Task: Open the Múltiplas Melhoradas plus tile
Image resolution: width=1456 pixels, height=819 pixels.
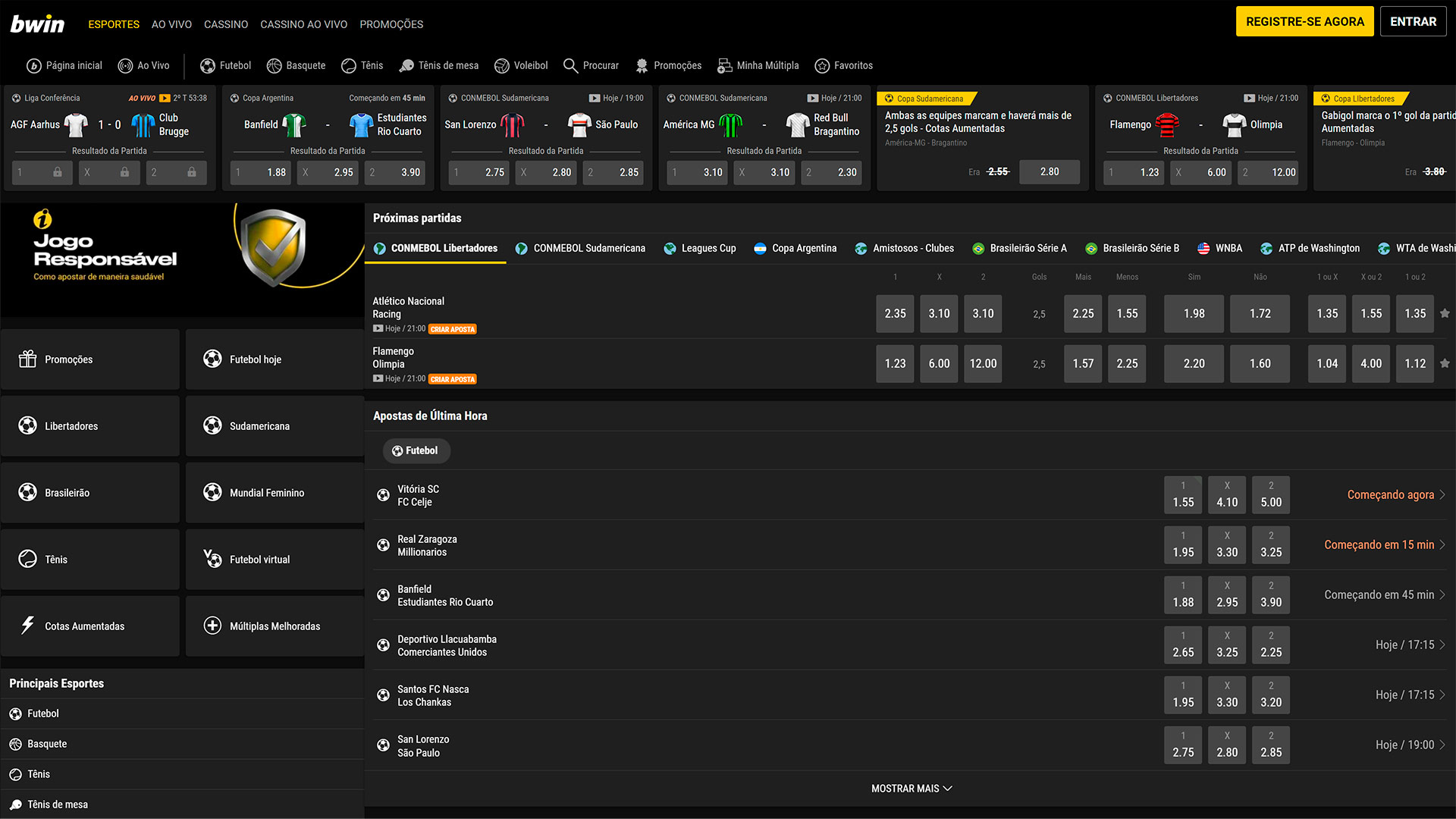Action: [275, 626]
